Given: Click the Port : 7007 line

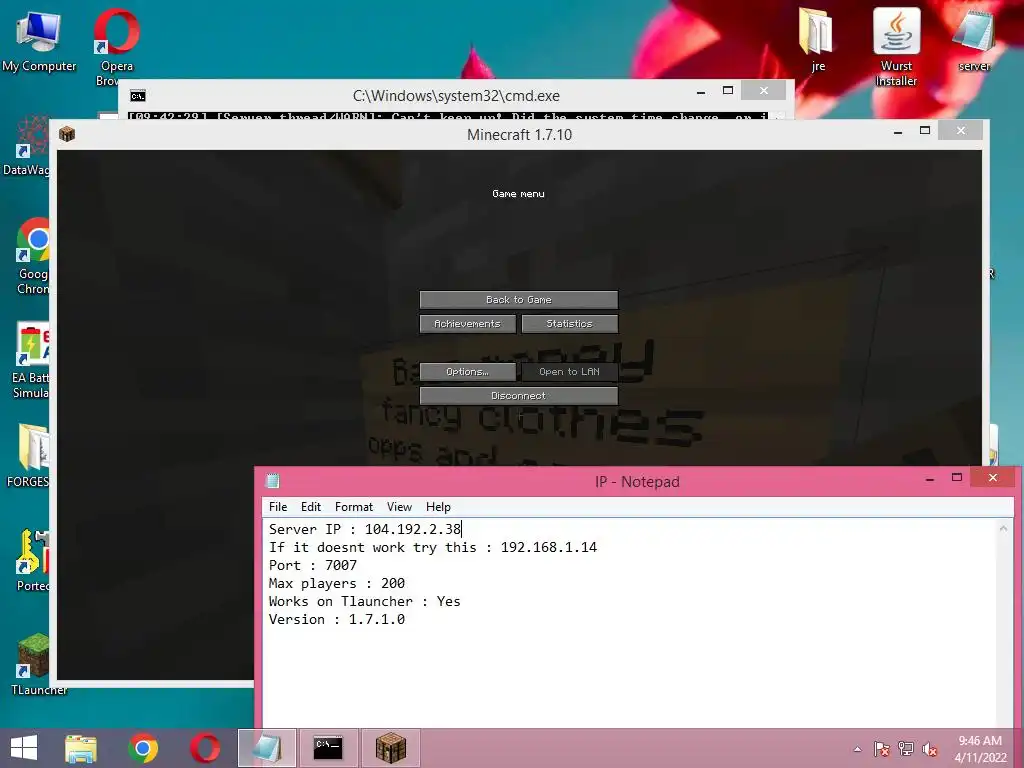Looking at the screenshot, I should click(313, 565).
